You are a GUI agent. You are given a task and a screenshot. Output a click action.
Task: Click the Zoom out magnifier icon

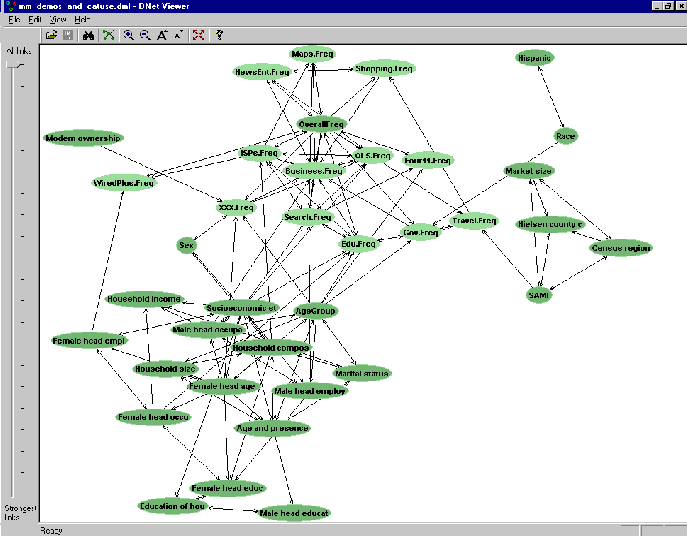pos(145,35)
